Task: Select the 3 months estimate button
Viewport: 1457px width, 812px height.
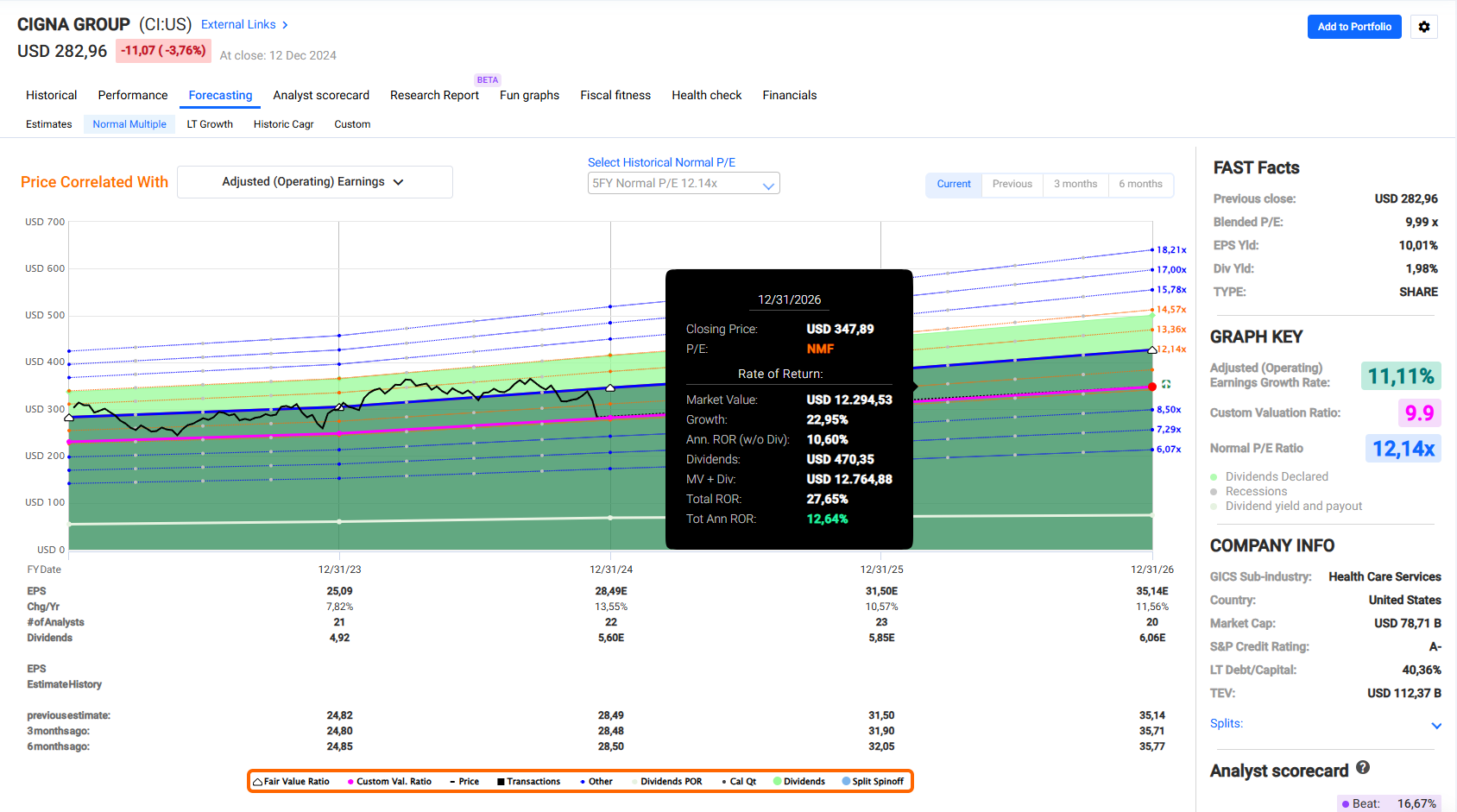Action: click(1075, 184)
